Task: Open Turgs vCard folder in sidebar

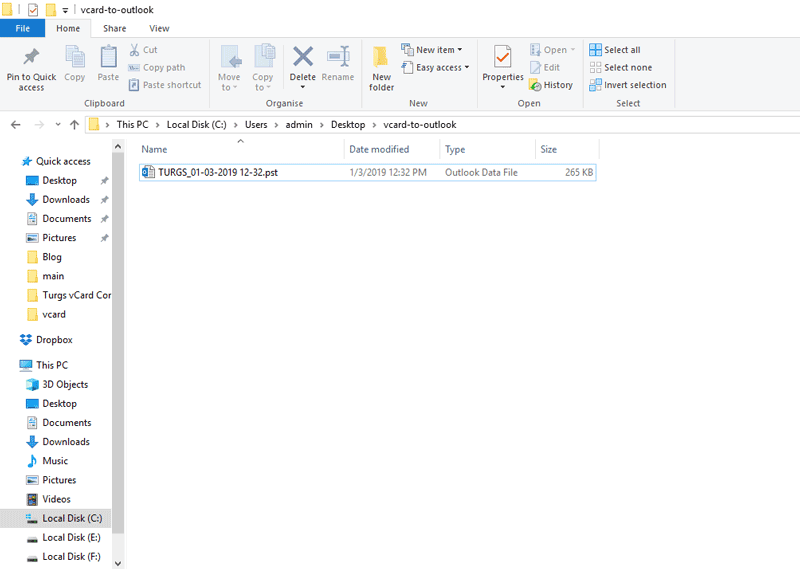Action: 68,295
